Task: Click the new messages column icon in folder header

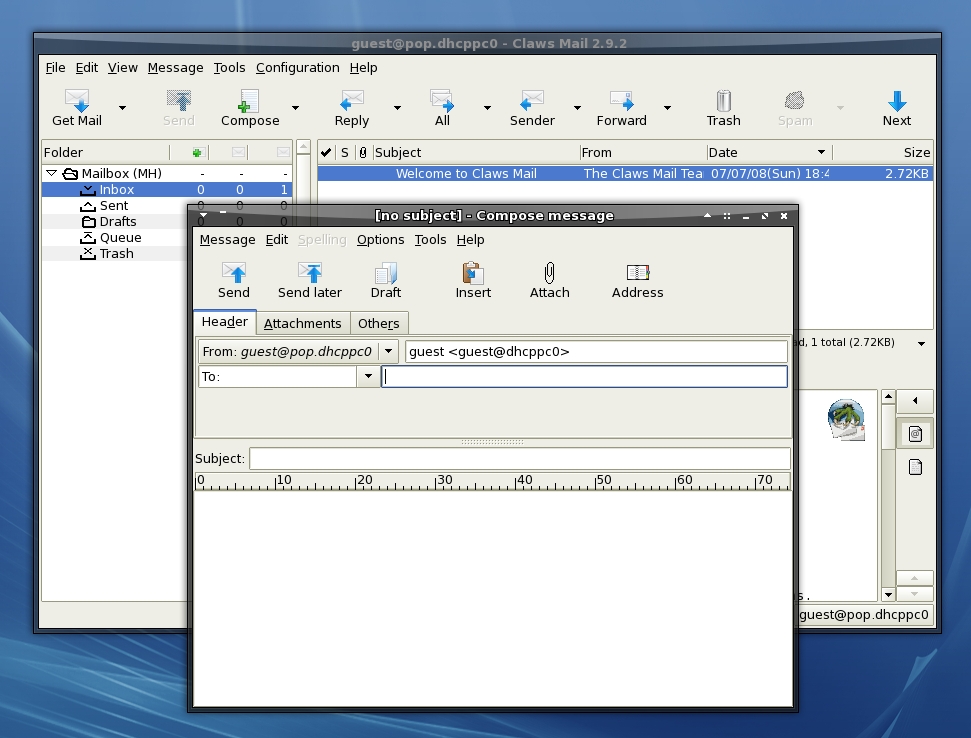Action: [198, 152]
